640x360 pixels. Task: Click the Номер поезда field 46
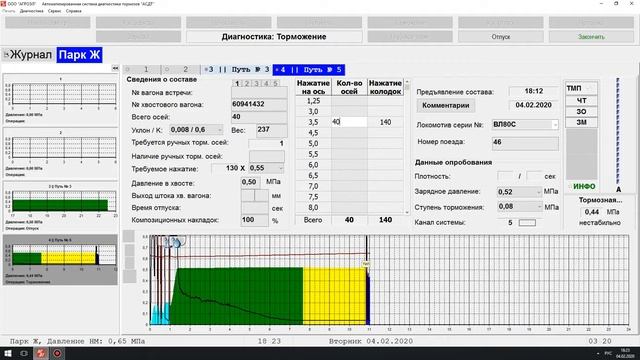(x=525, y=142)
